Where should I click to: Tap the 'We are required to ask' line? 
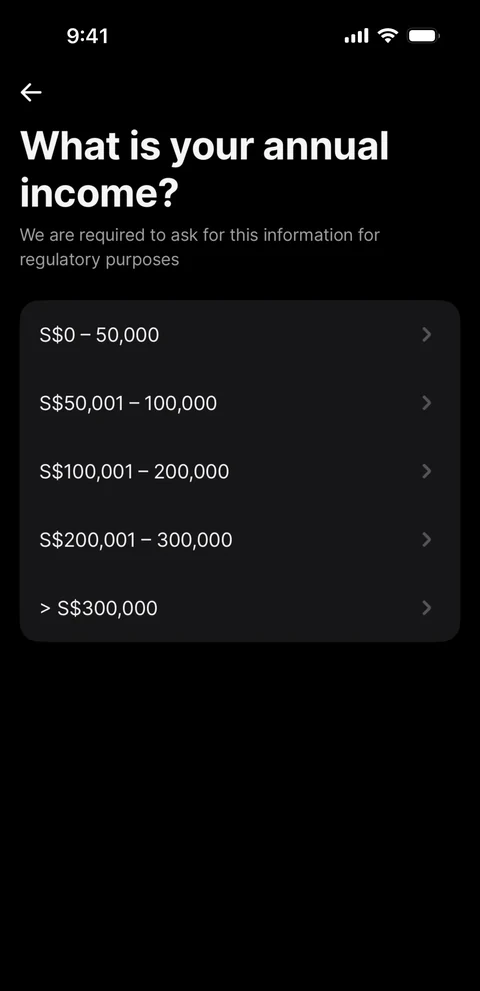[x=200, y=235]
